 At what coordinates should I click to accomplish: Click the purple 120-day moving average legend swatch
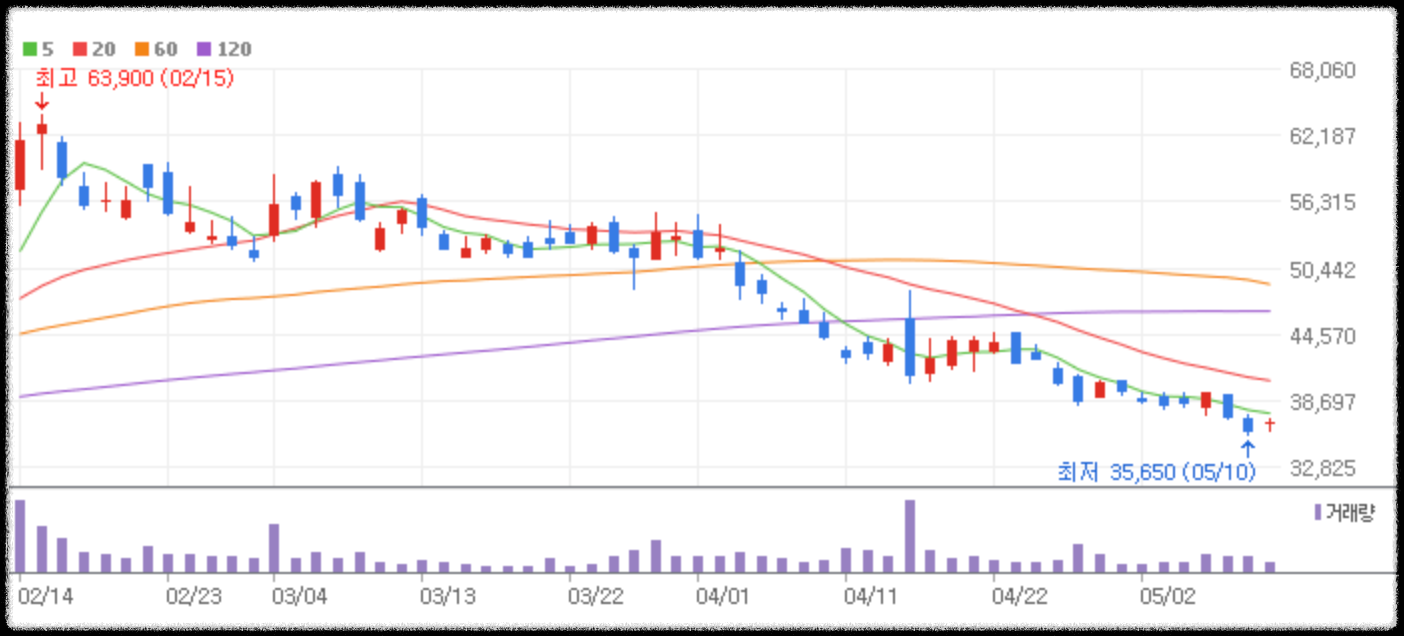(x=203, y=50)
